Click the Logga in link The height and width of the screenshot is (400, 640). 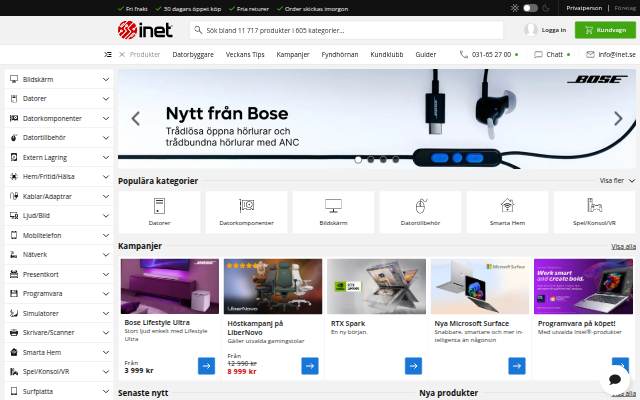553,30
